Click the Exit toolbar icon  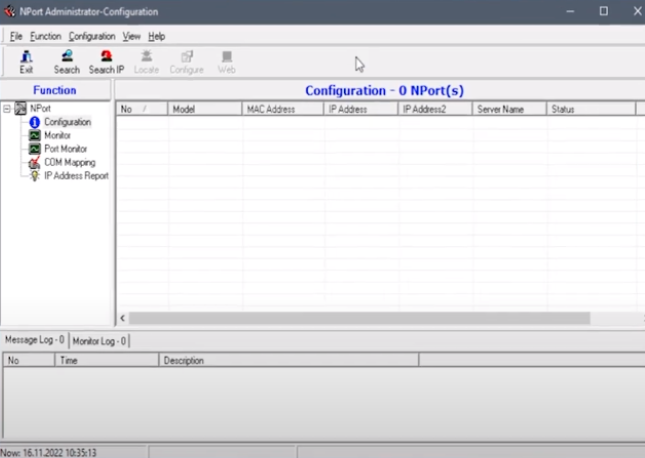click(x=26, y=62)
